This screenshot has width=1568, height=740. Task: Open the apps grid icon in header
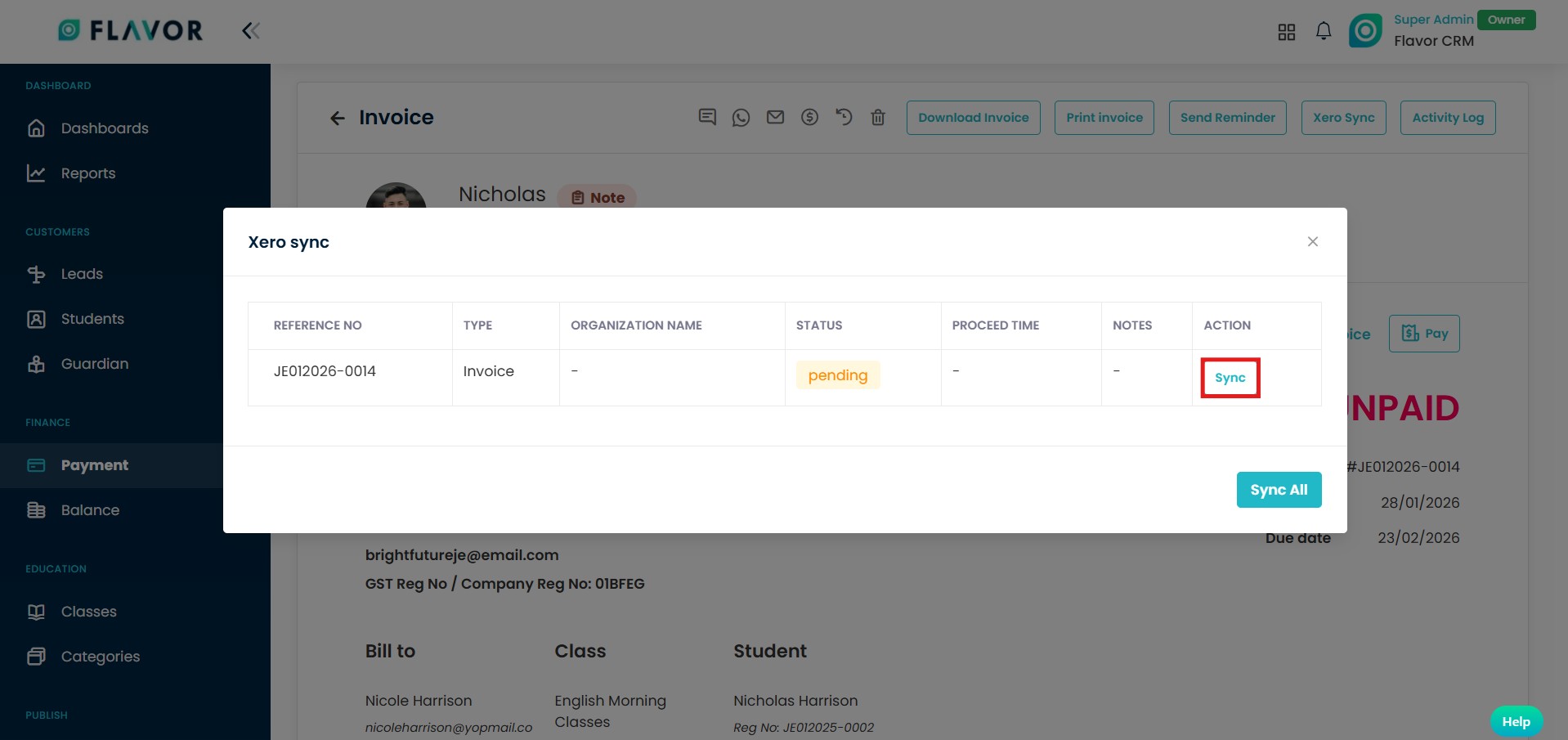point(1286,32)
